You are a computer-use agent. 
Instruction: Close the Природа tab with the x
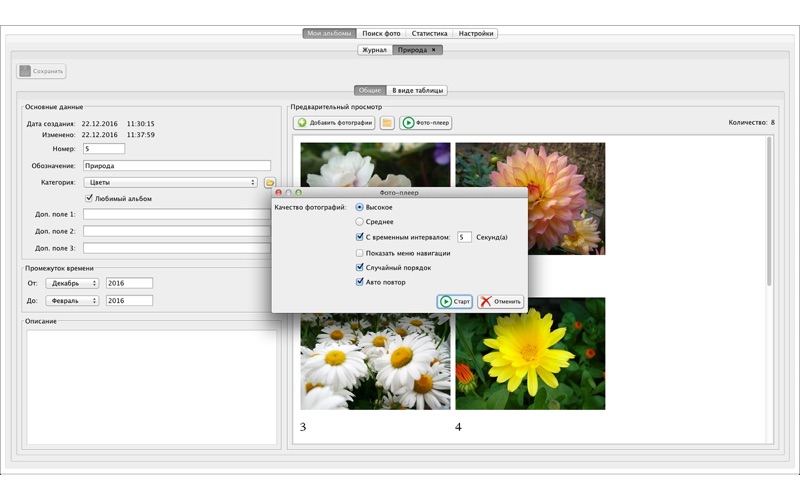434,49
